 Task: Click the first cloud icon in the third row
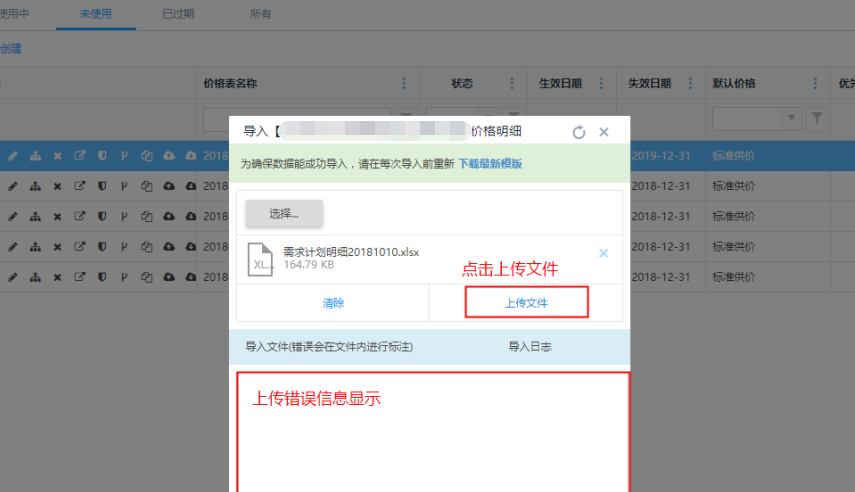(x=168, y=216)
